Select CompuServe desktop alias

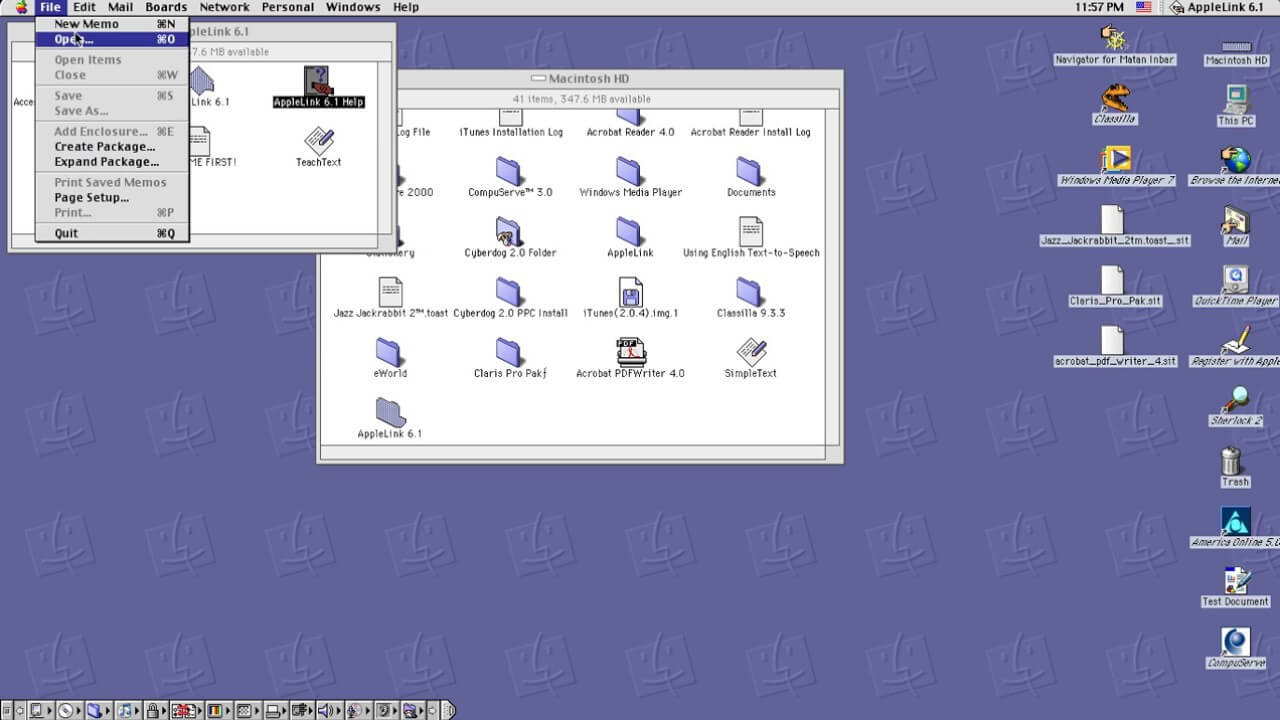[x=1236, y=647]
